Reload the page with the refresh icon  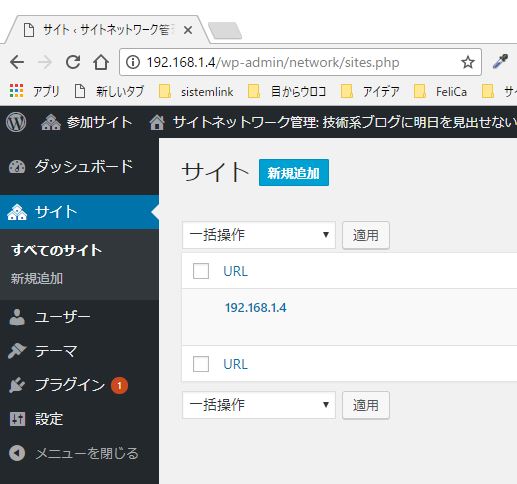(73, 62)
